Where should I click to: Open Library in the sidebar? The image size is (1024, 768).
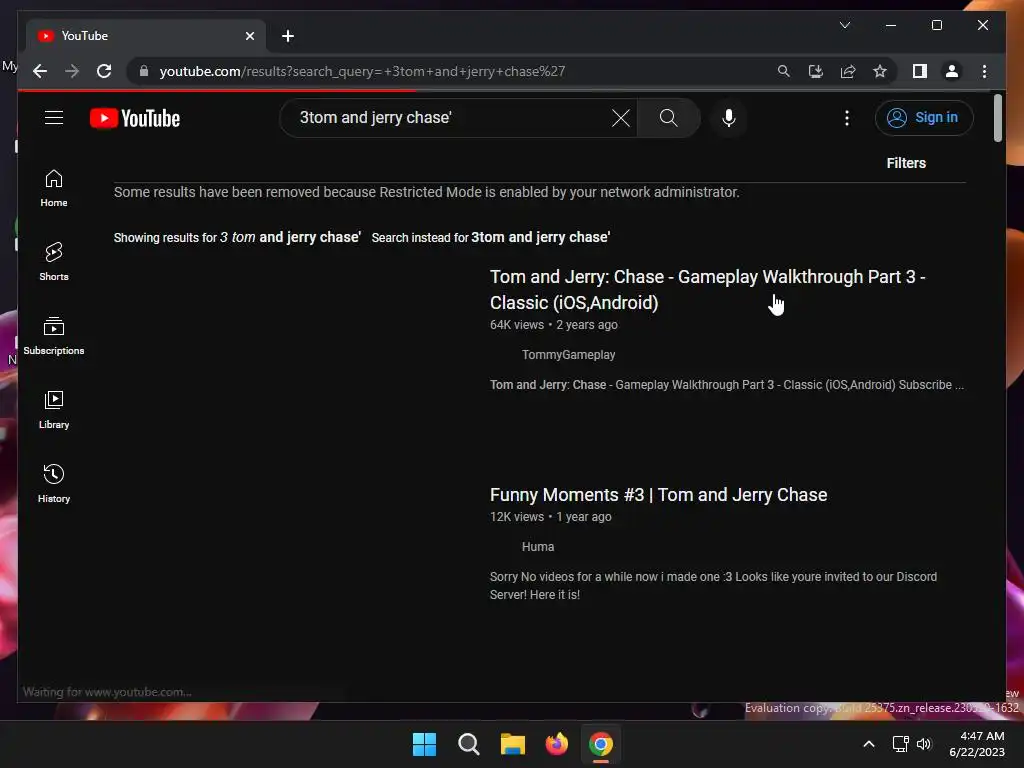pos(54,410)
